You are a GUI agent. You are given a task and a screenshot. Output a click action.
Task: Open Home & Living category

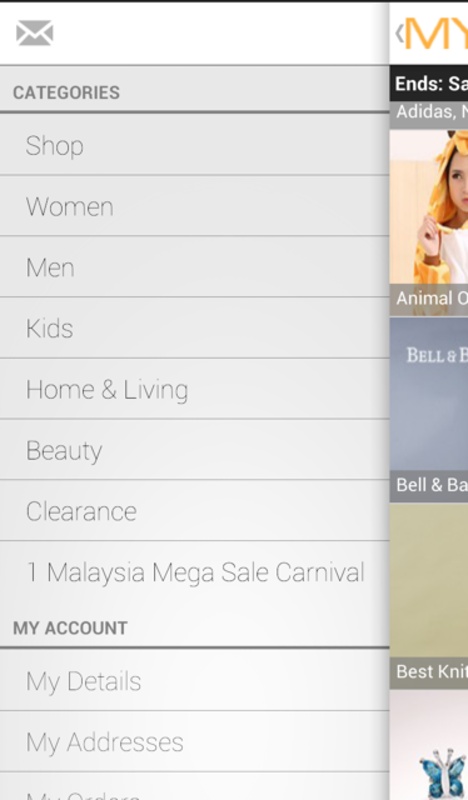(194, 389)
